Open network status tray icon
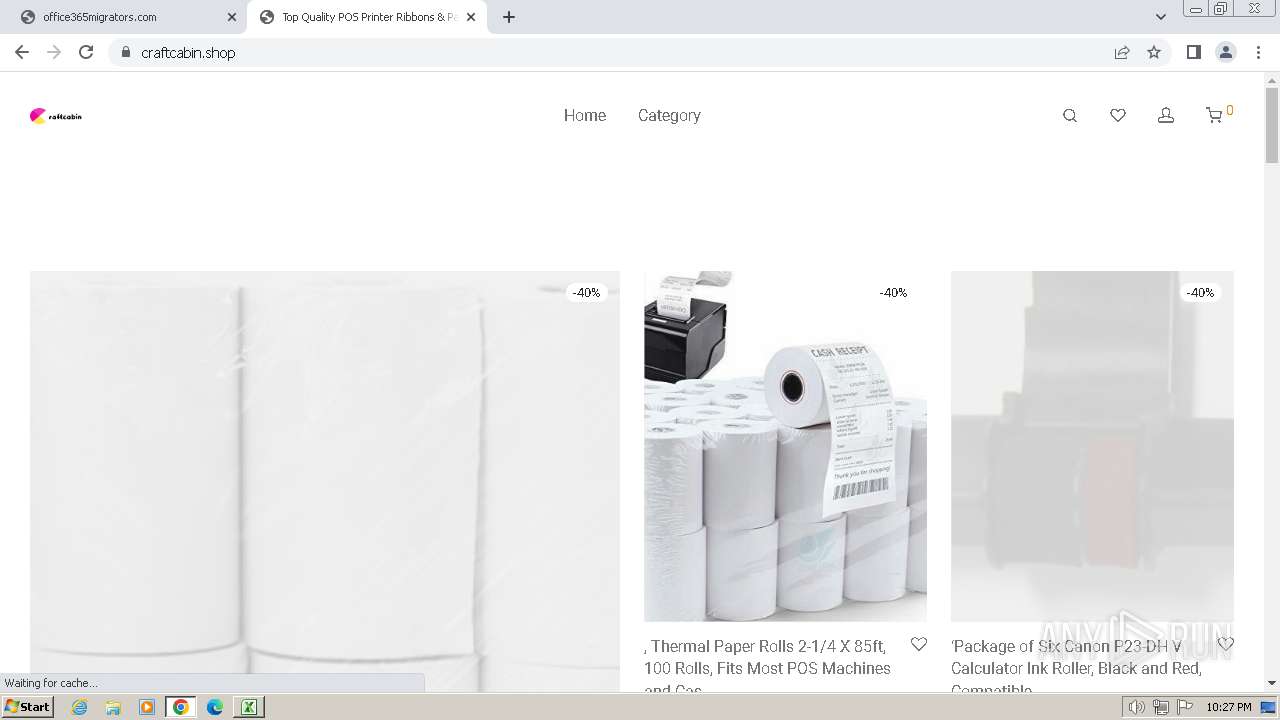 [1161, 707]
